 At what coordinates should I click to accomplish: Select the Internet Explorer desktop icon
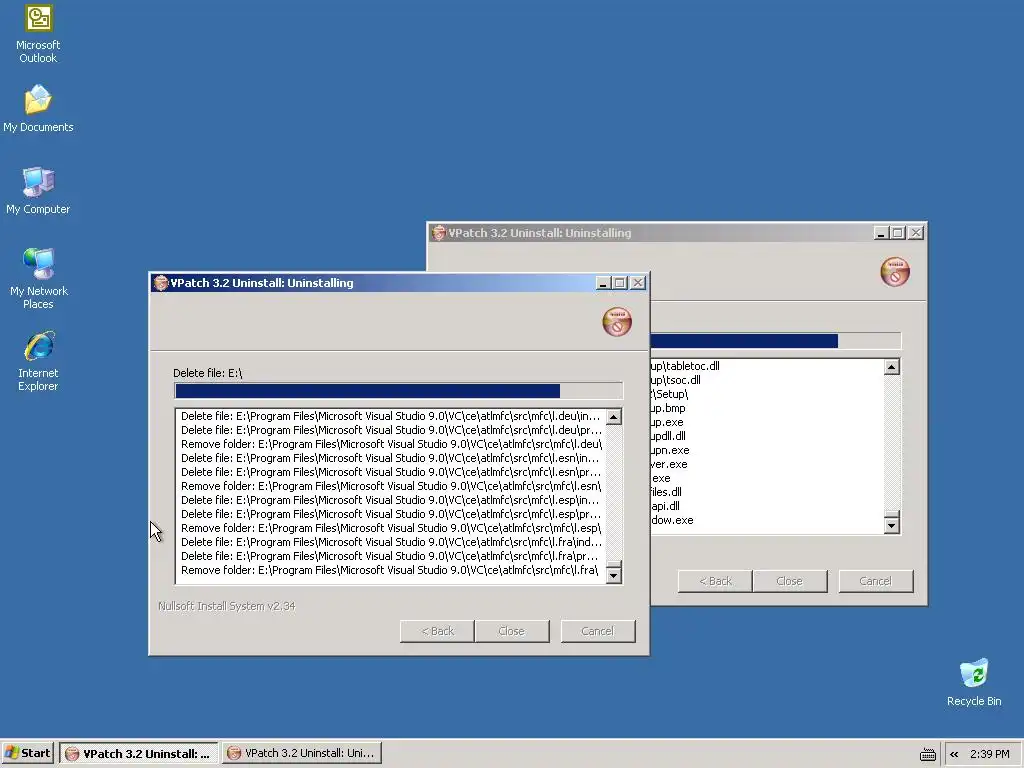coord(38,361)
